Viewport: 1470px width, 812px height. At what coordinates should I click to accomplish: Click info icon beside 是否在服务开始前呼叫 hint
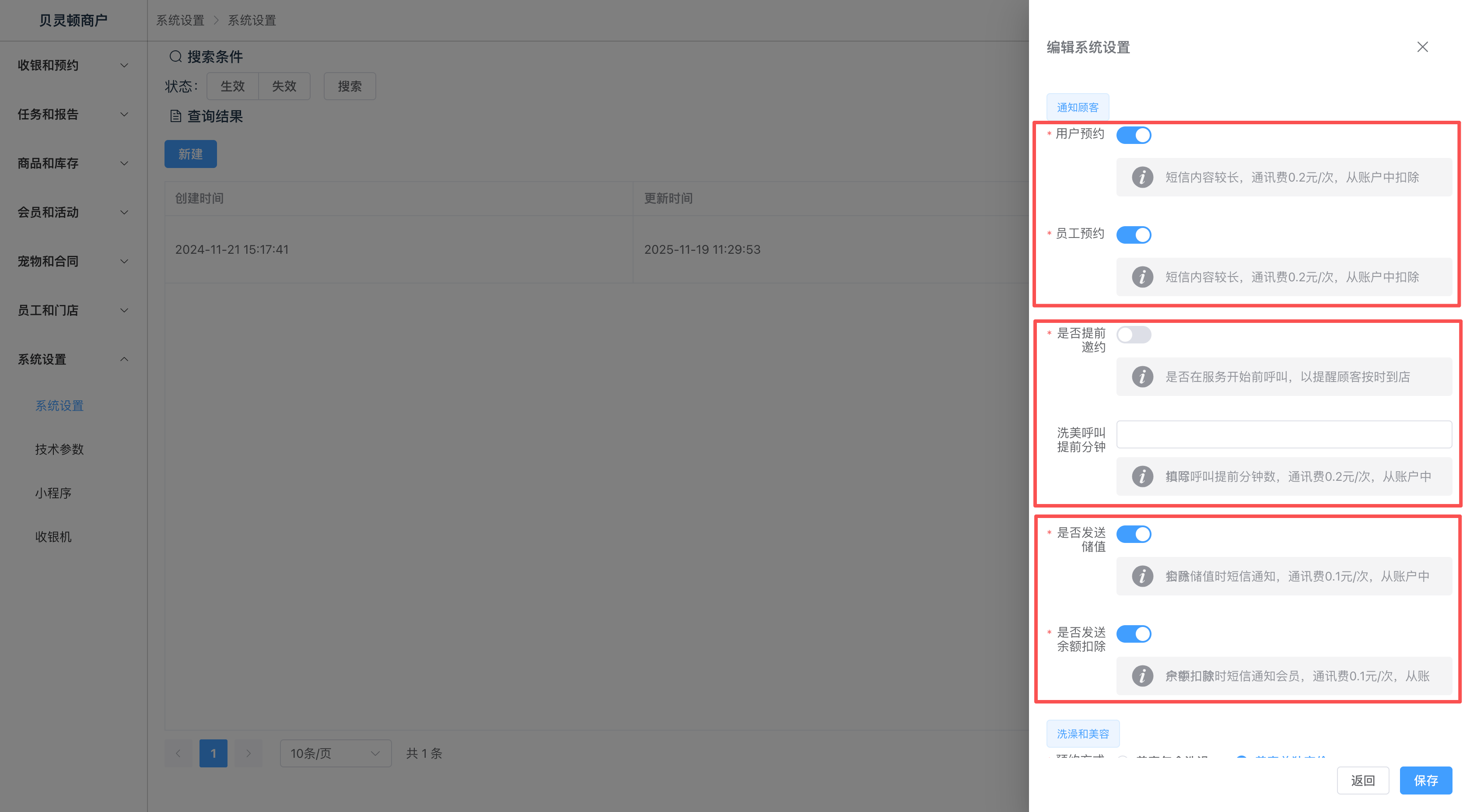tap(1142, 377)
